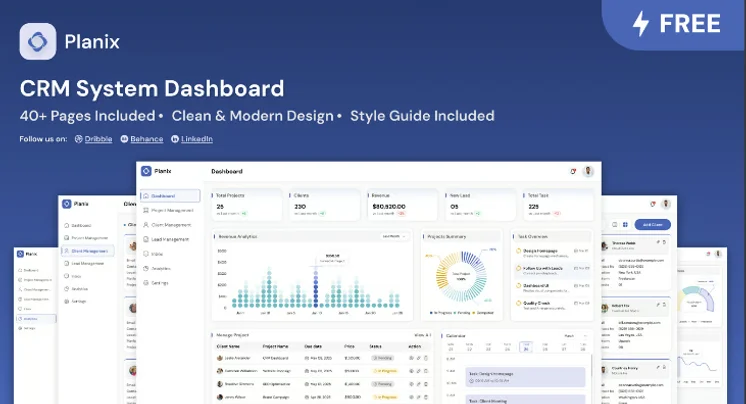Edit second client card pencil icon
Viewport: 746px width, 404px height.
click(658, 305)
